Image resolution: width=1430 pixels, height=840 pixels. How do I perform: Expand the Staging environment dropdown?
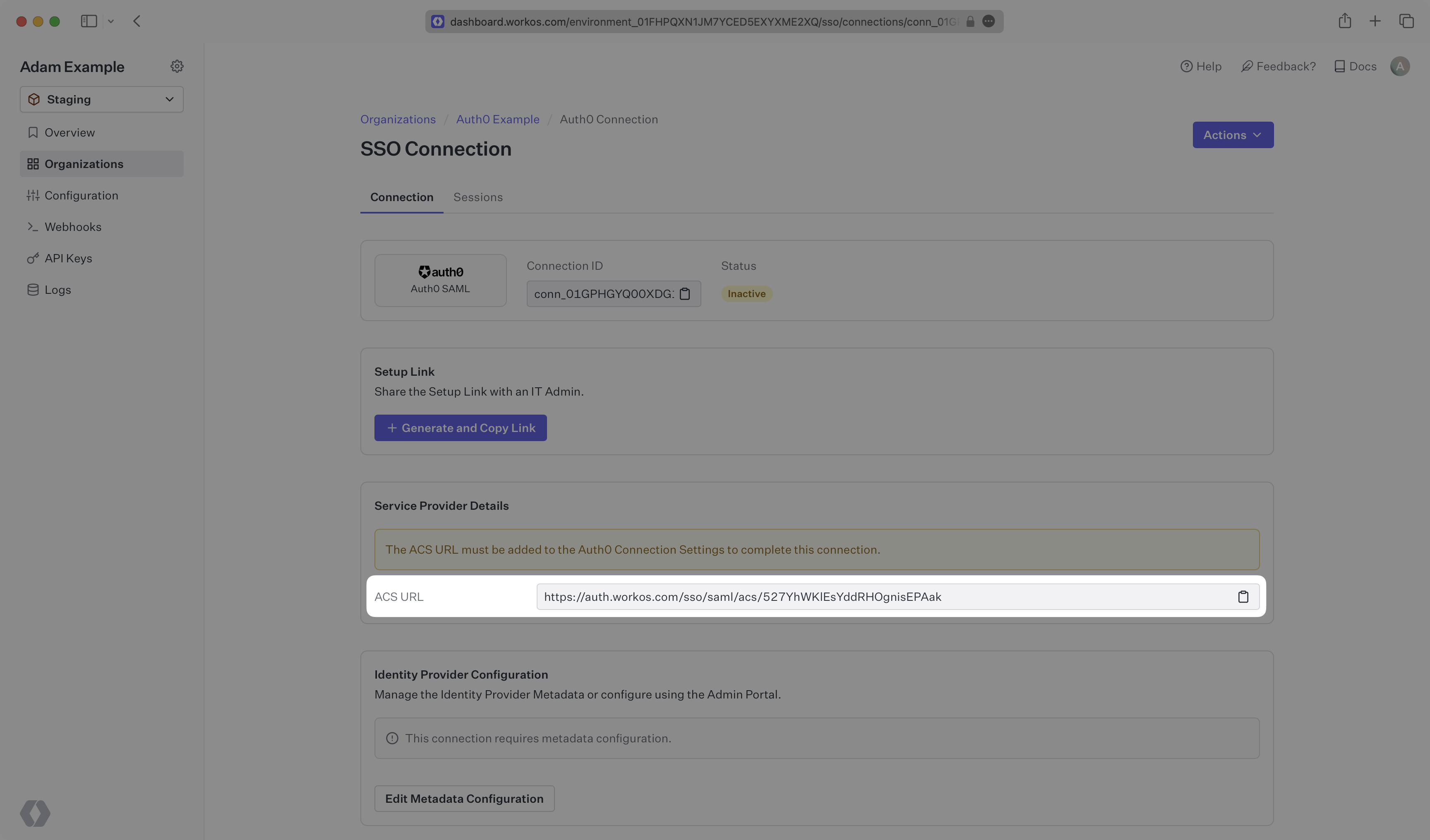coord(101,99)
